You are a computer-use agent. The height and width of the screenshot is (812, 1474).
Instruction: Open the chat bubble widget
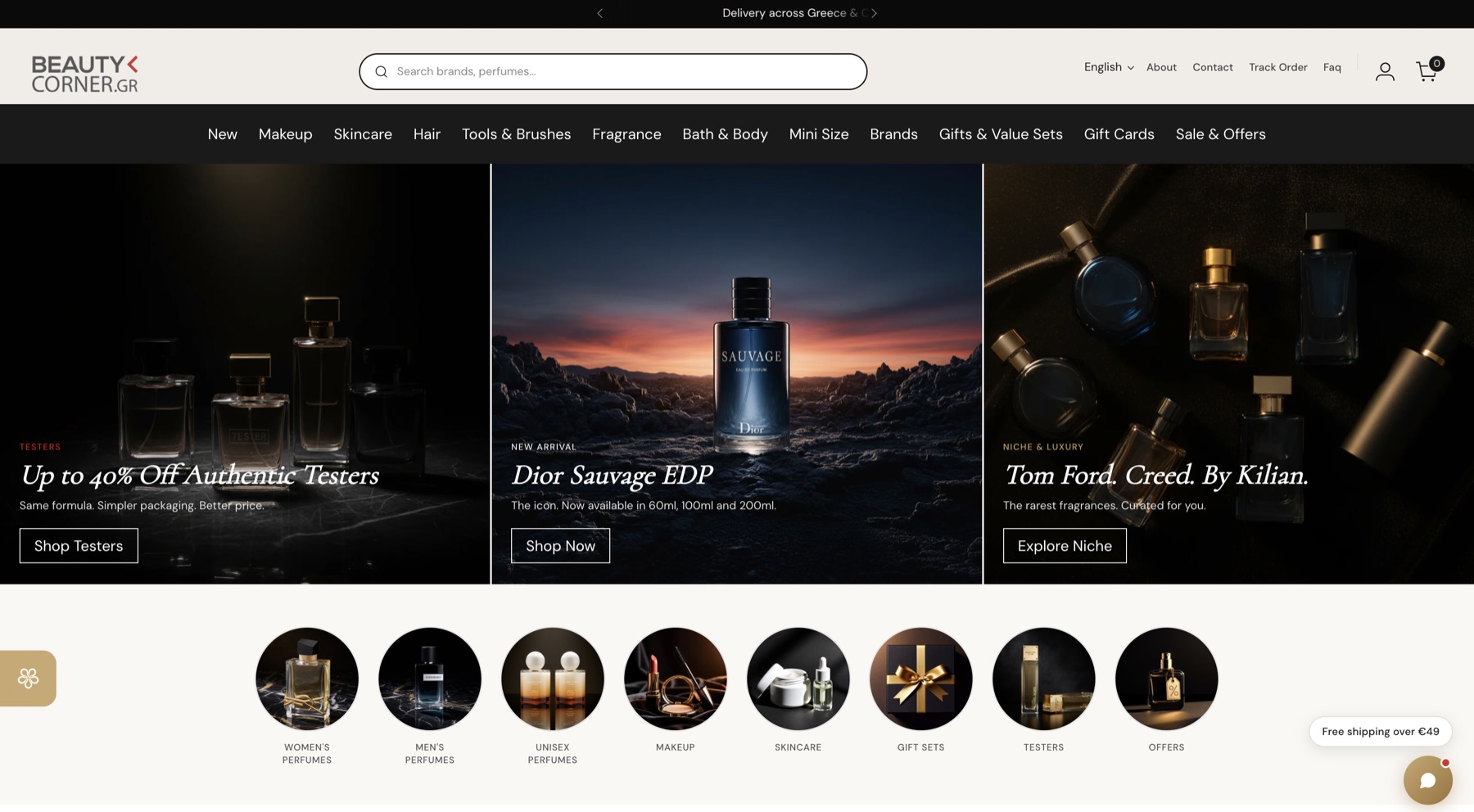1427,780
